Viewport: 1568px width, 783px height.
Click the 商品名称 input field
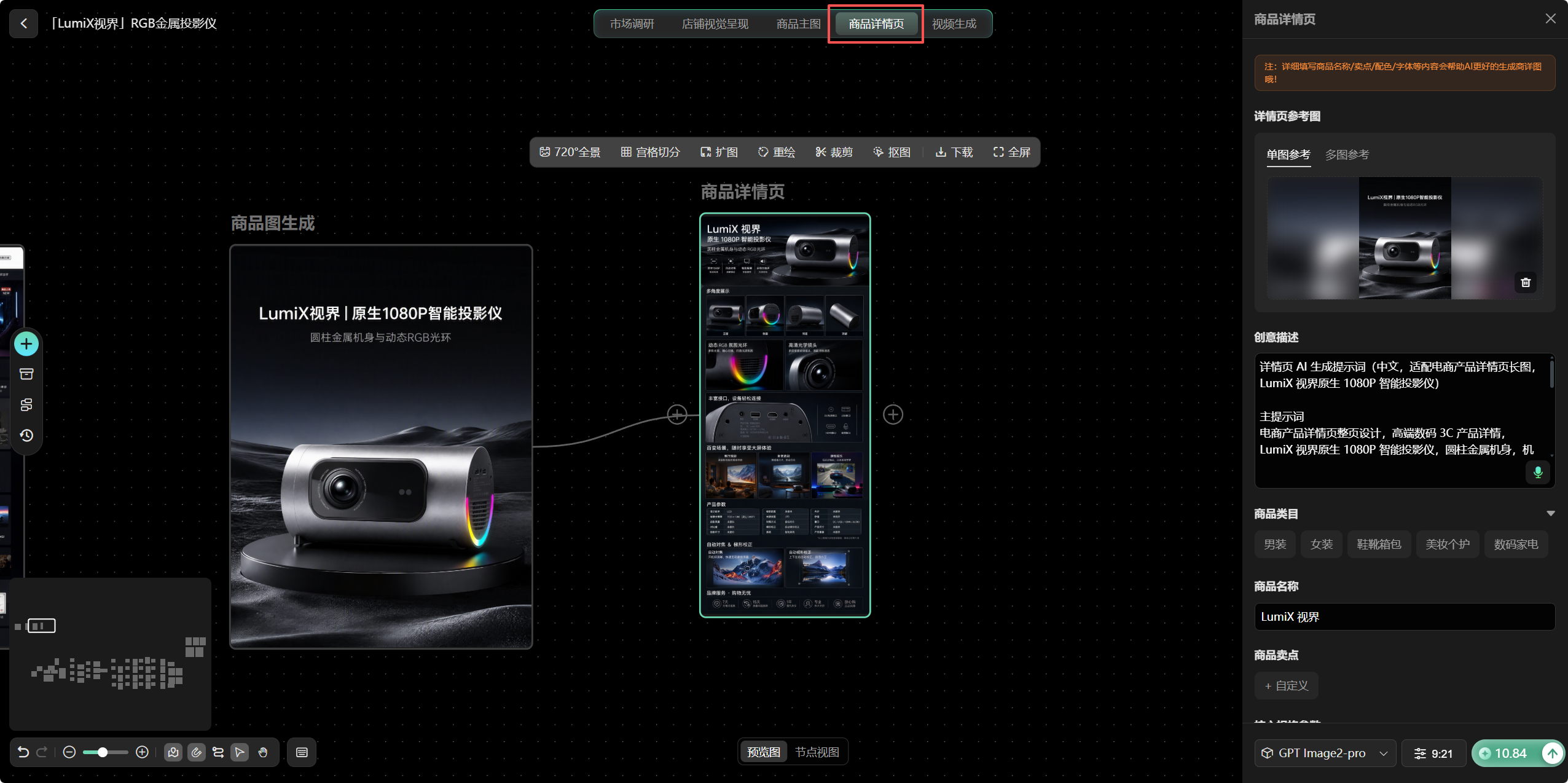coord(1405,616)
